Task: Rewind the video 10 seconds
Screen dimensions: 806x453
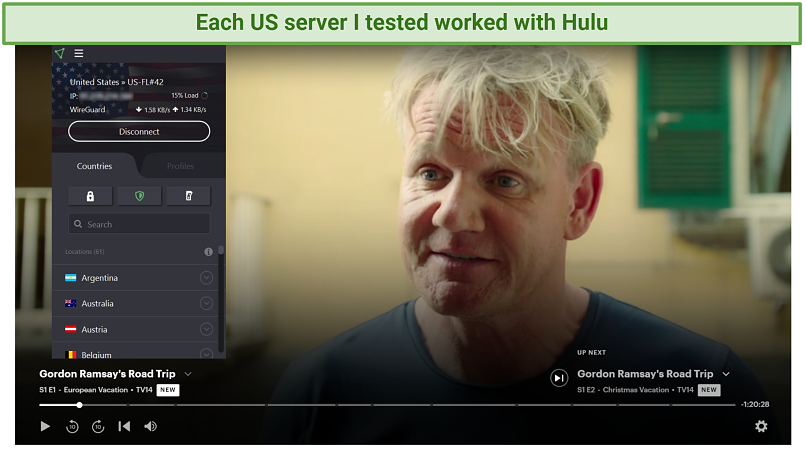Action: 72,426
